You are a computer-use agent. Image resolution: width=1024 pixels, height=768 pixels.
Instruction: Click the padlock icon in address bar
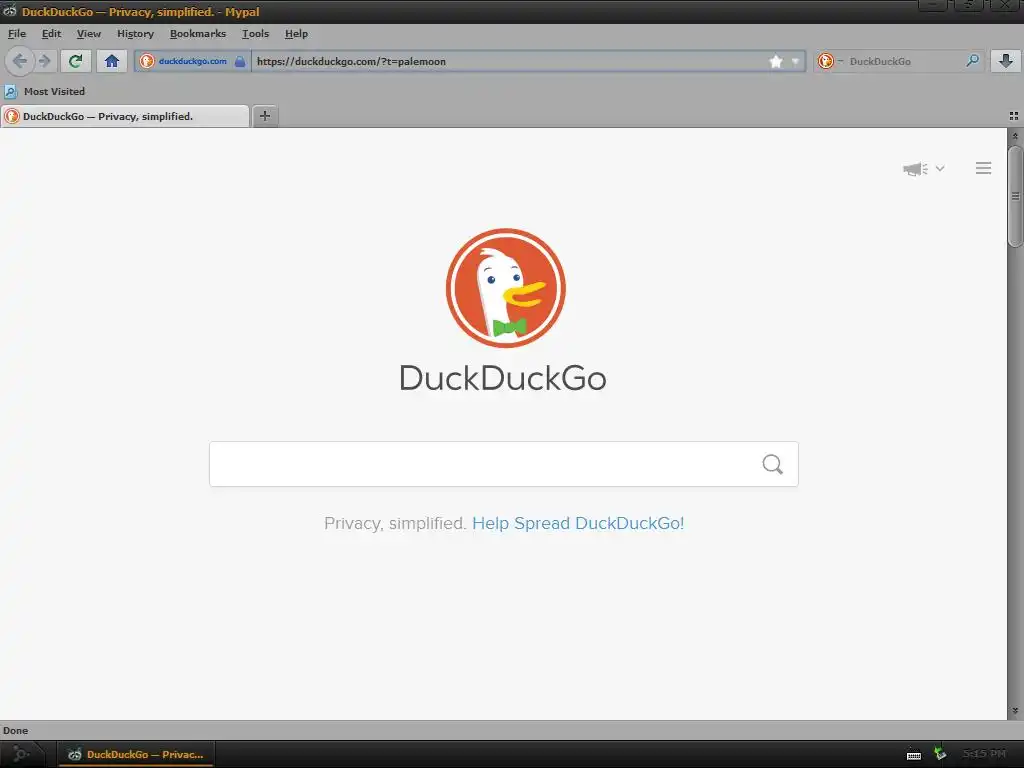coord(240,61)
